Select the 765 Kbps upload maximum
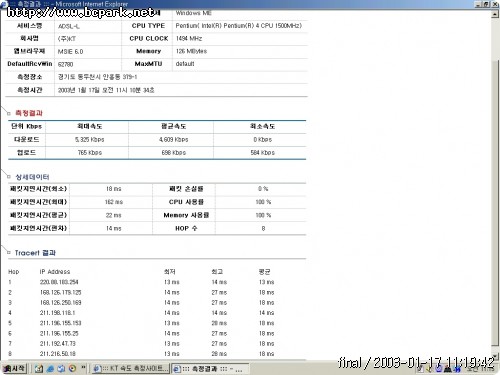500x375 pixels. [90, 153]
